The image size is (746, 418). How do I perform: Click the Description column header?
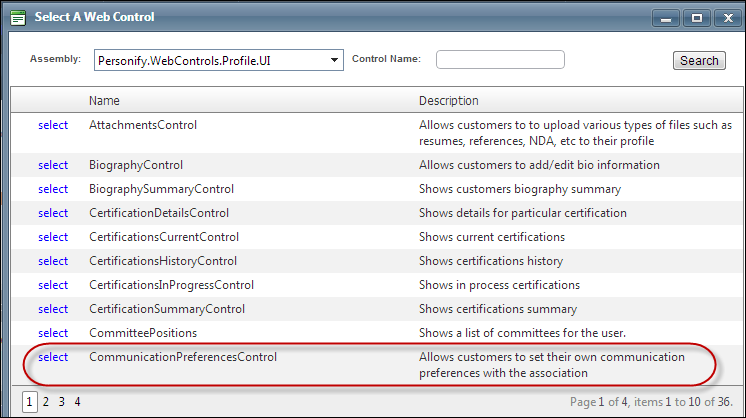click(x=448, y=101)
